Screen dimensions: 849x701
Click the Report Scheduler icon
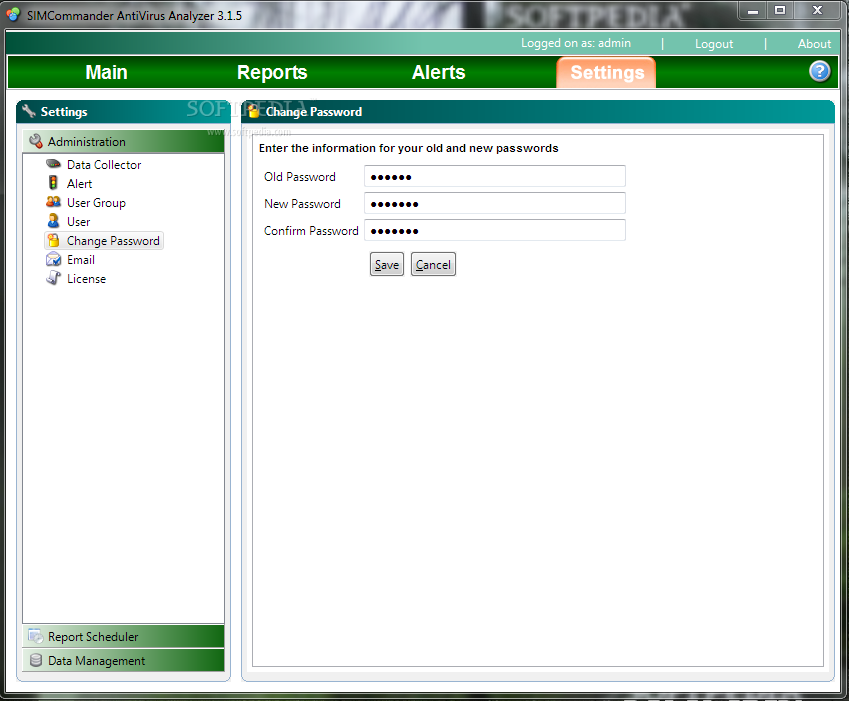click(36, 637)
